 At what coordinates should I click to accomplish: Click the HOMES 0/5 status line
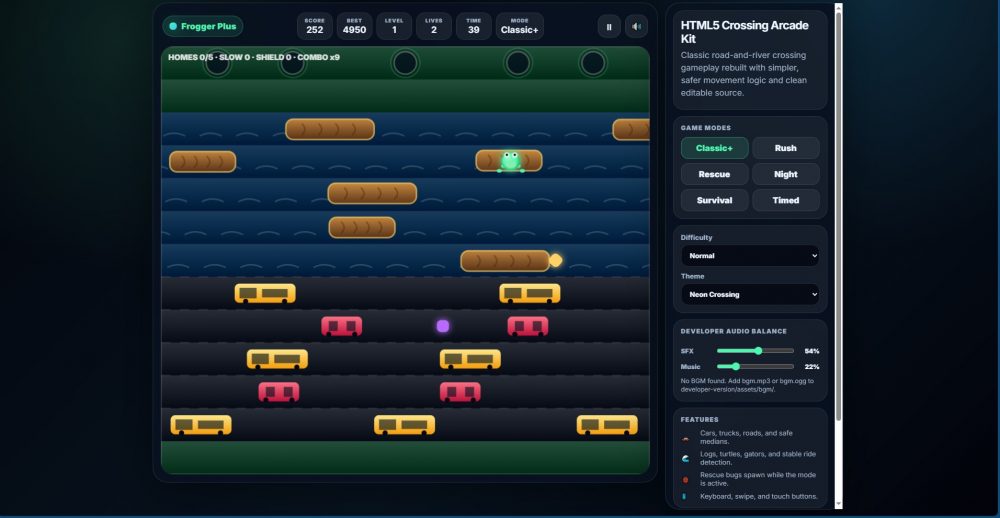[254, 57]
